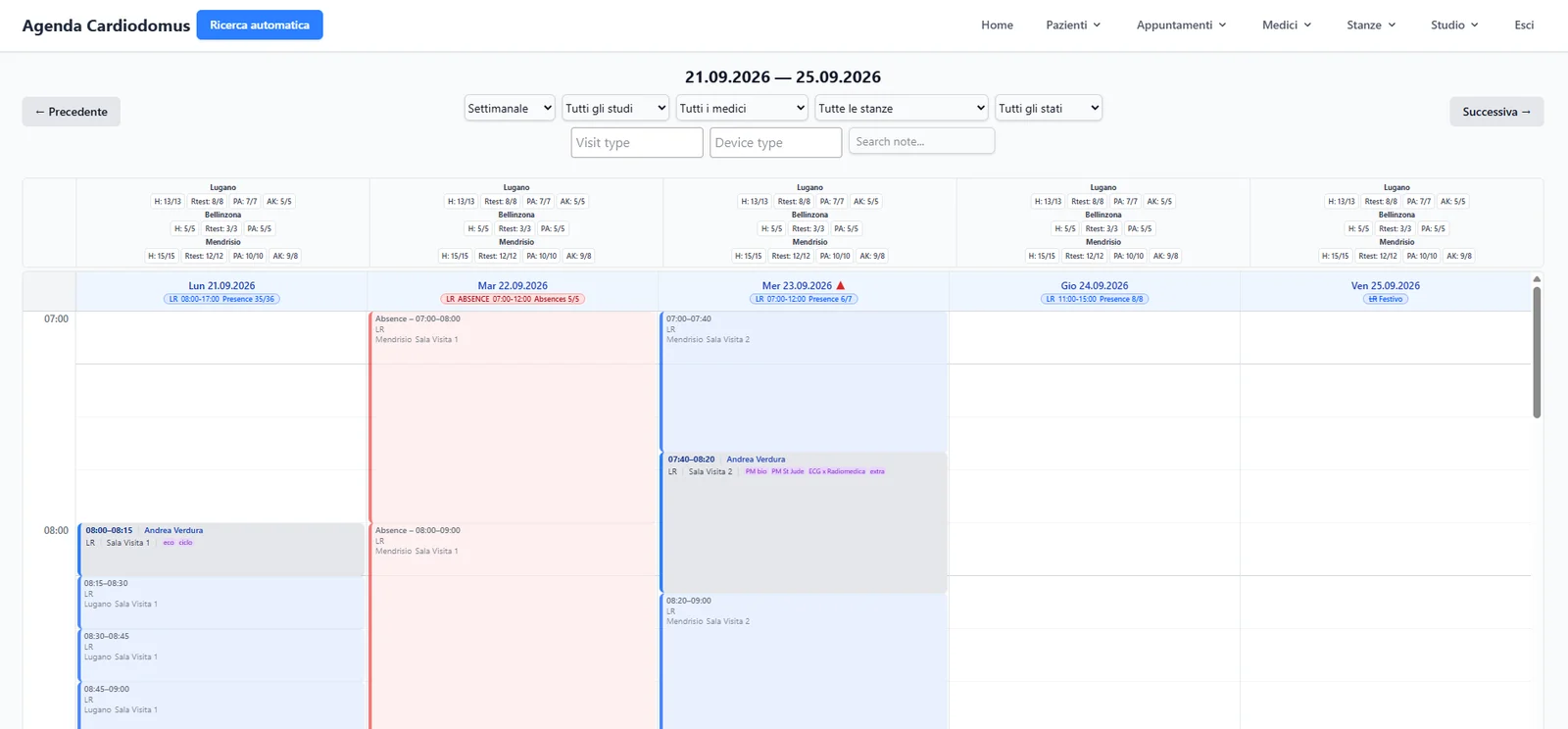Select the 08:30–08:45 Lugano Sala Visita 1 slot
The height and width of the screenshot is (729, 1568).
[221, 656]
